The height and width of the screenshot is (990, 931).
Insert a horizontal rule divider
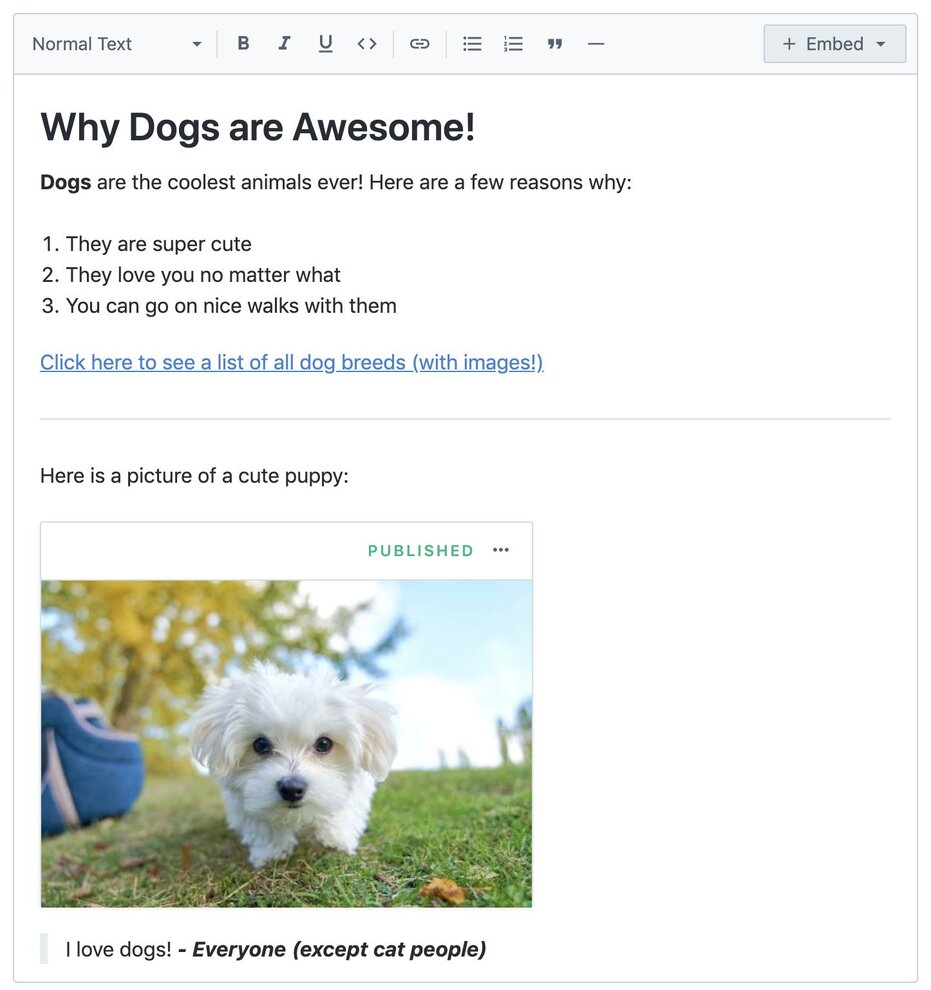pos(596,44)
